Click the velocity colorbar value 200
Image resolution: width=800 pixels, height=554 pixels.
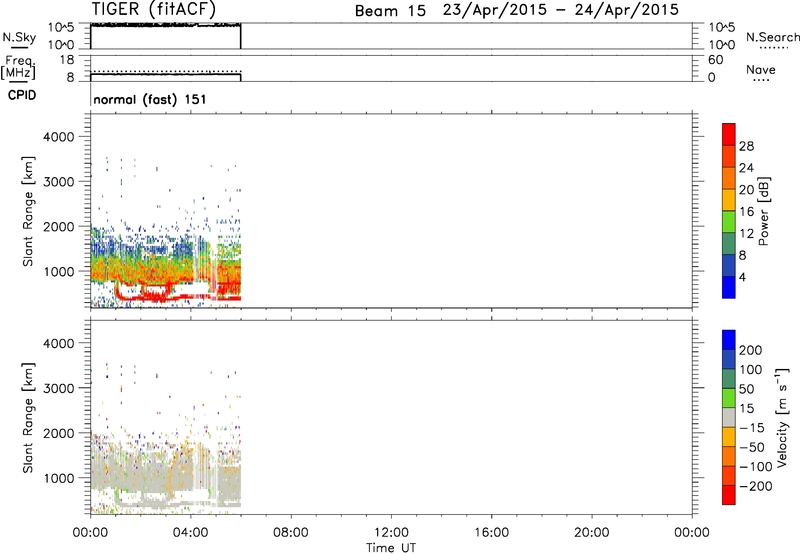[x=751, y=350]
